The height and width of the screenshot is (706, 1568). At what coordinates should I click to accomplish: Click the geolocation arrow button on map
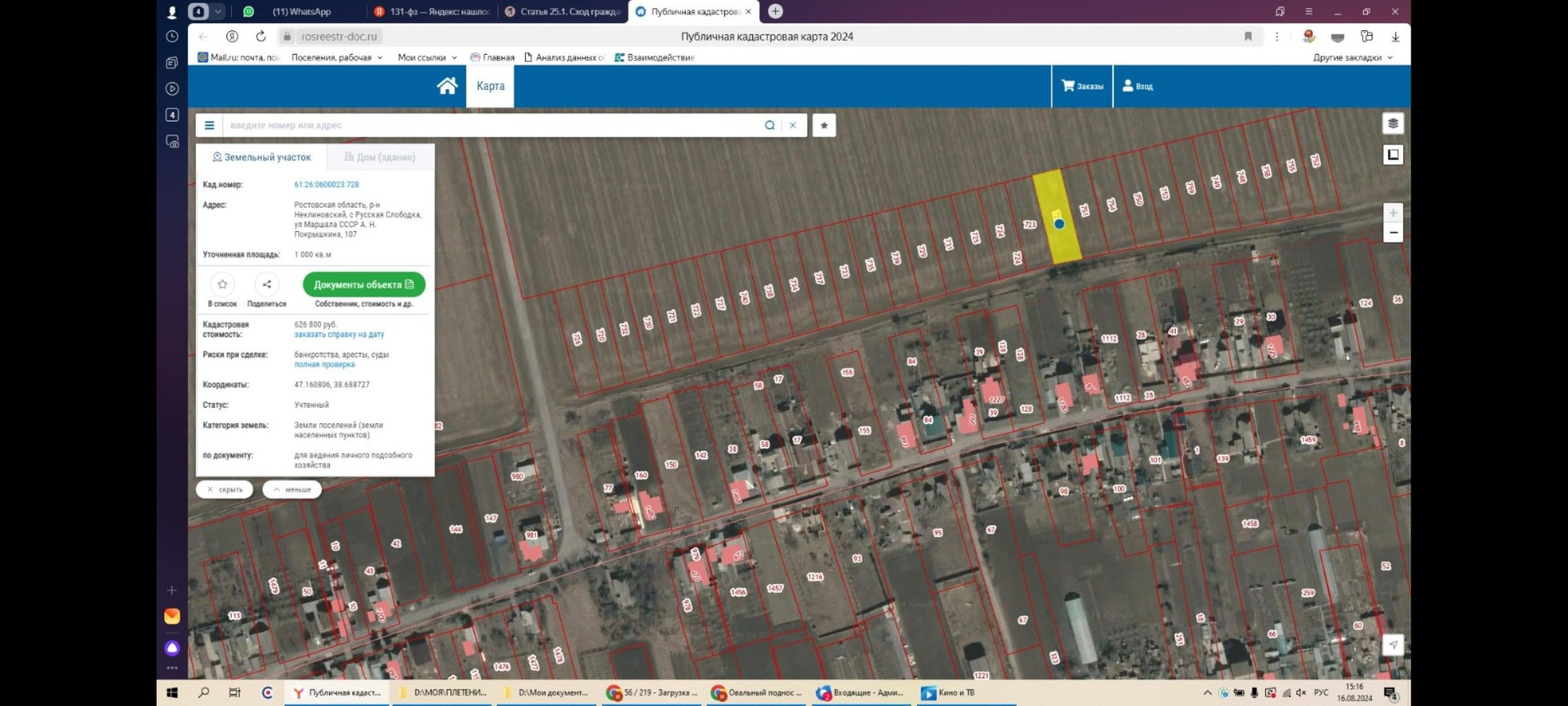[x=1392, y=645]
